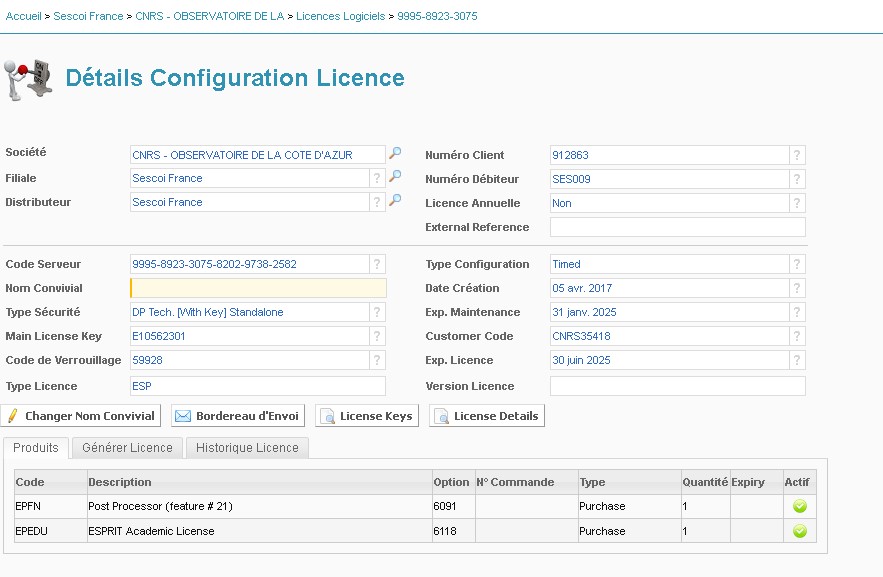Viewport: 883px width, 577px height.
Task: Open the License Keys button
Action: [x=367, y=416]
